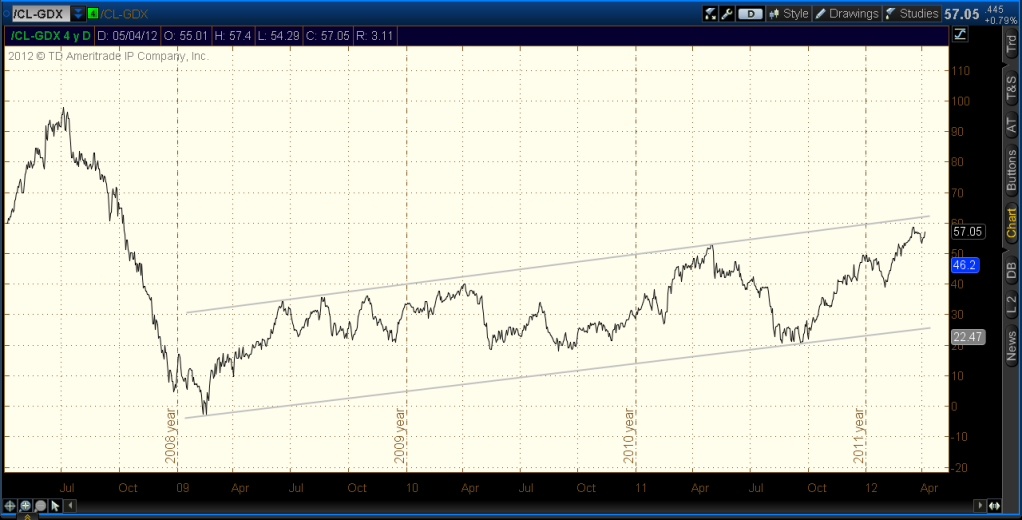Click the scale toggle icon above price axis

tap(960, 34)
